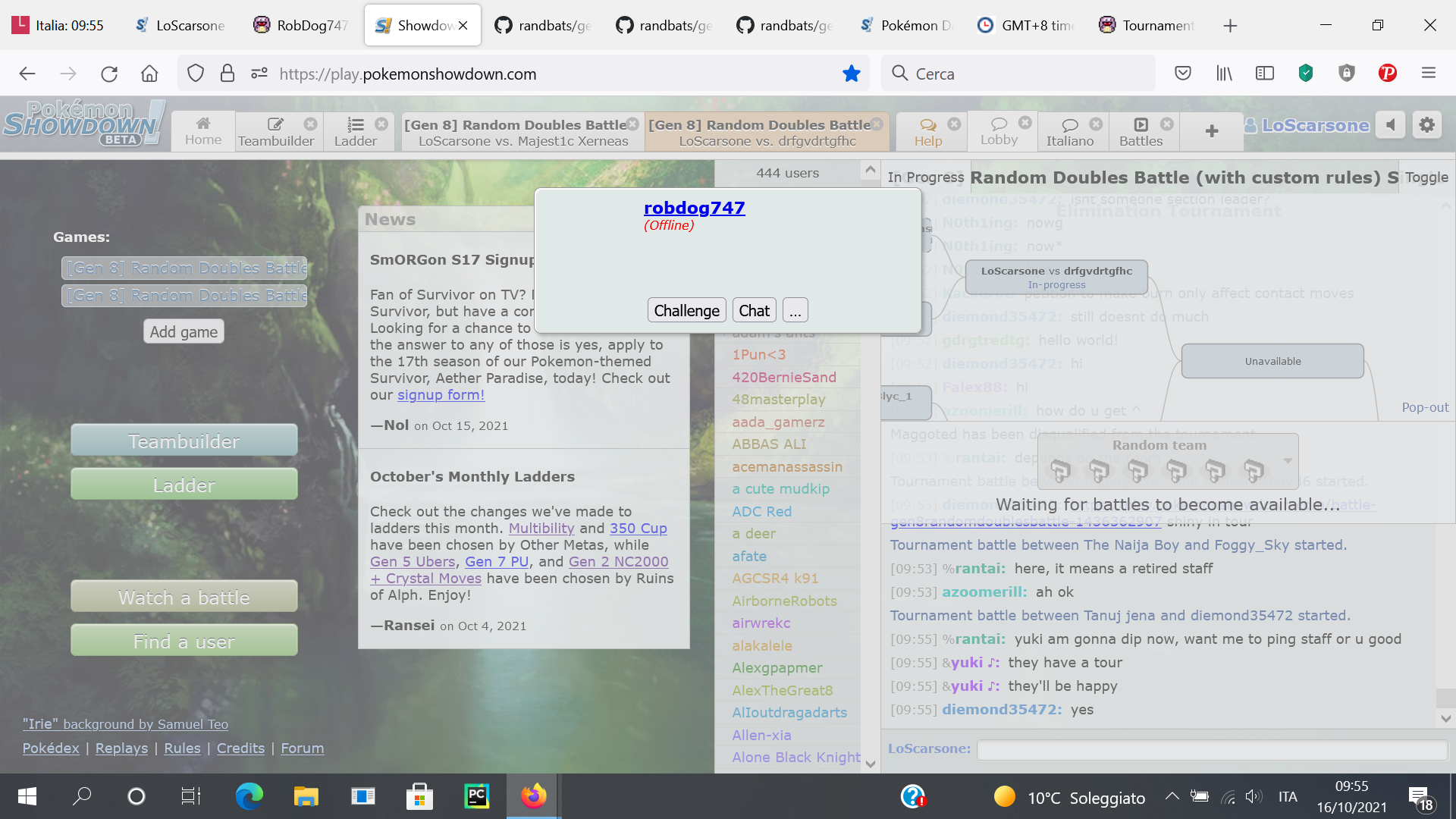The image size is (1456, 819).
Task: Mute sound with the speaker icon in Showdown header
Action: pyautogui.click(x=1391, y=125)
